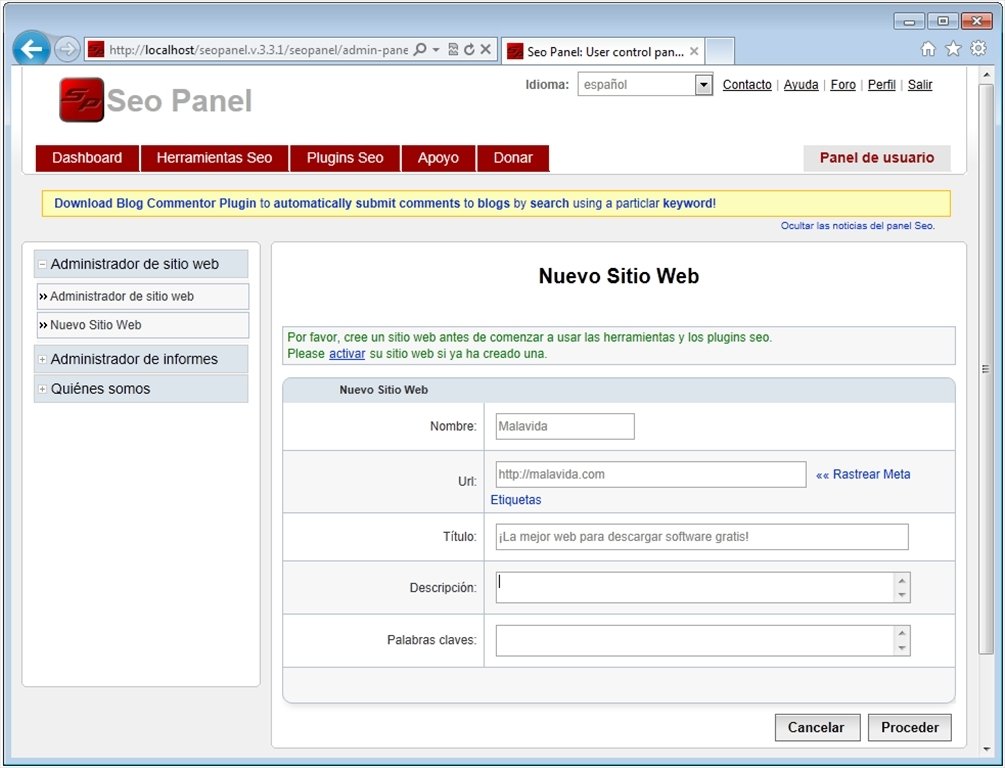Open the Idioma language dropdown
Image resolution: width=1005 pixels, height=768 pixels.
(x=645, y=85)
